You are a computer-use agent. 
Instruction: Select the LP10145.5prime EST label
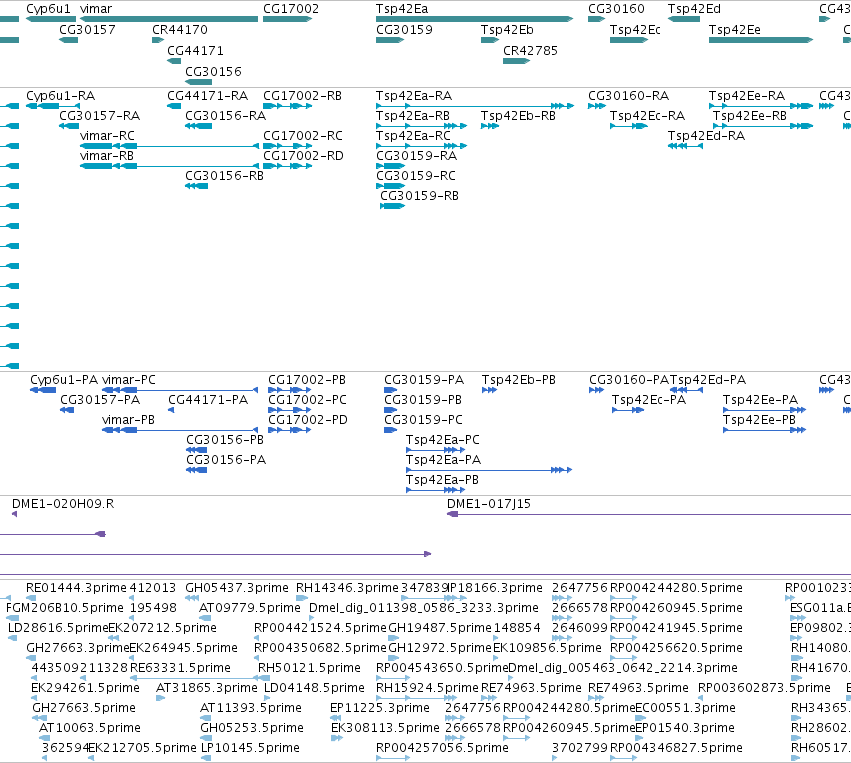coord(250,748)
